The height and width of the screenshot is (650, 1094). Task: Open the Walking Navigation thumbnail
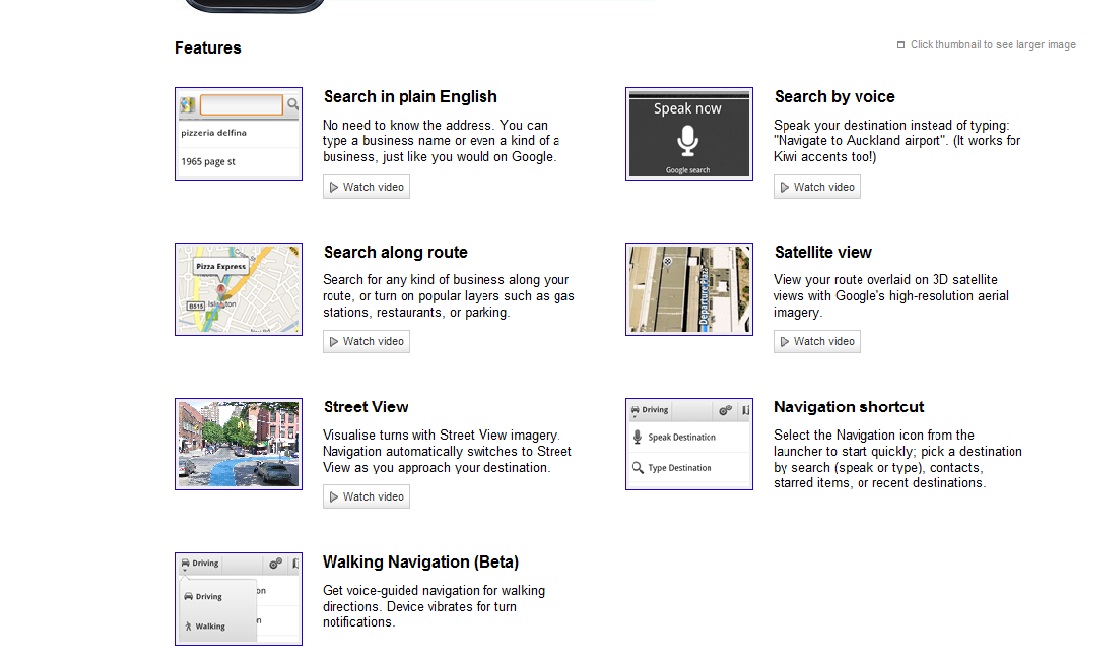[x=239, y=599]
